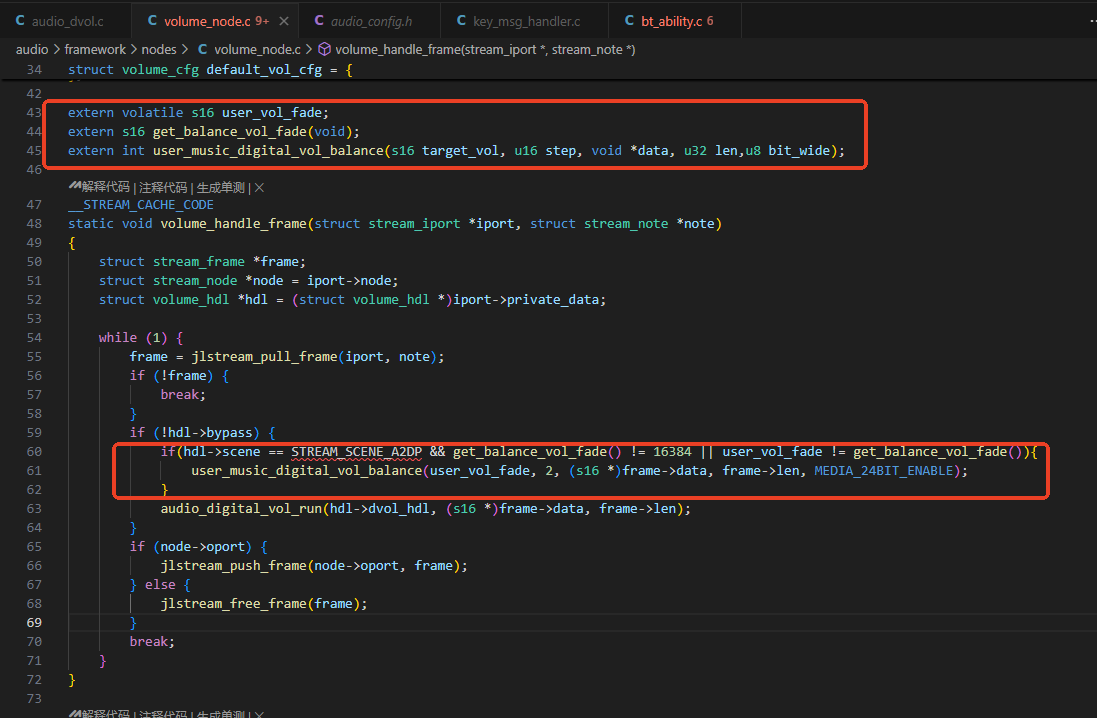Click line number 69 in the gutter
The width and height of the screenshot is (1097, 718).
point(34,623)
